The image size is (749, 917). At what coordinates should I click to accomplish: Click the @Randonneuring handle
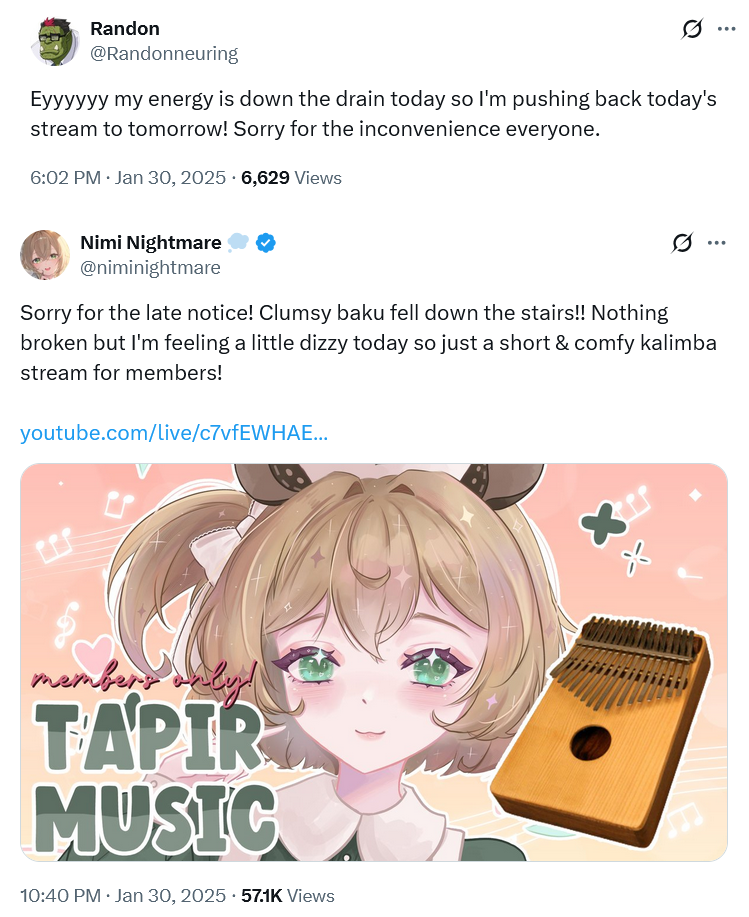tap(164, 54)
